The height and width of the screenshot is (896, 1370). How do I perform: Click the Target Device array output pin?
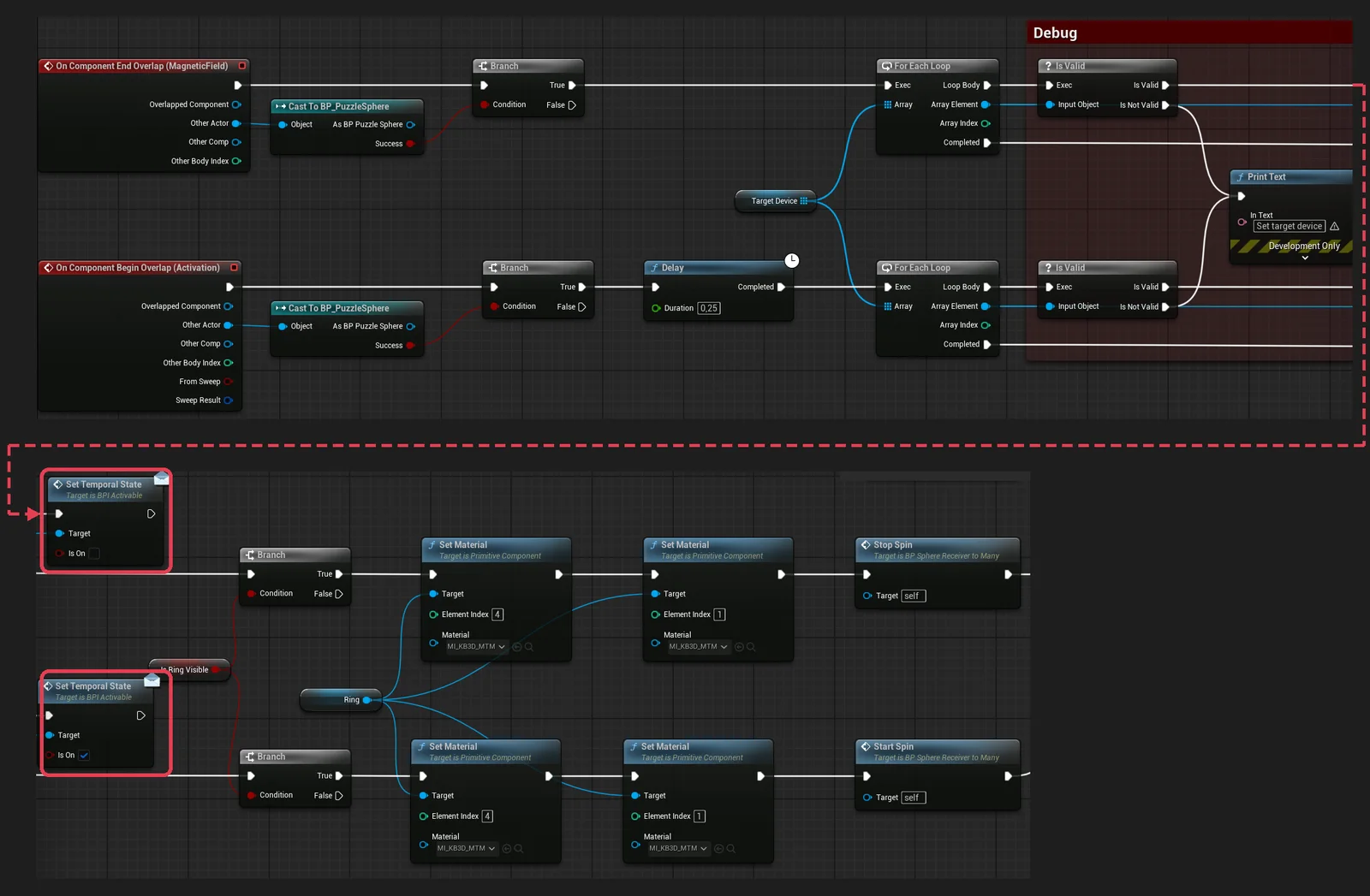click(804, 201)
